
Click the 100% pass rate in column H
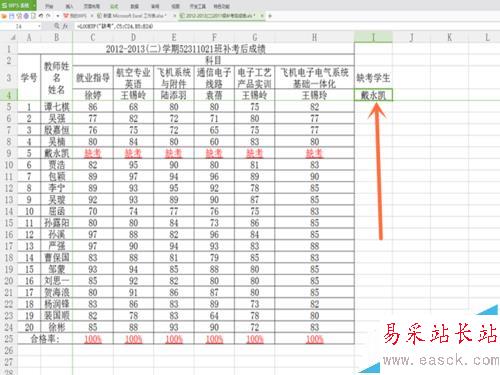(315, 339)
